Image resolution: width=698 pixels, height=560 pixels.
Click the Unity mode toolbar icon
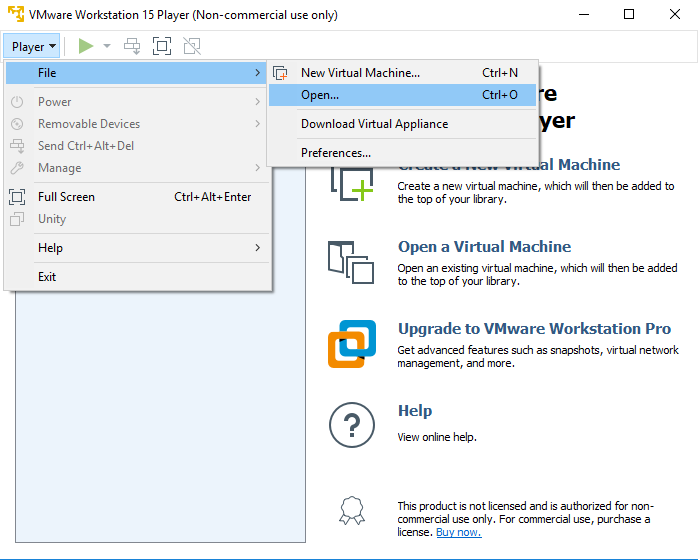pyautogui.click(x=192, y=46)
